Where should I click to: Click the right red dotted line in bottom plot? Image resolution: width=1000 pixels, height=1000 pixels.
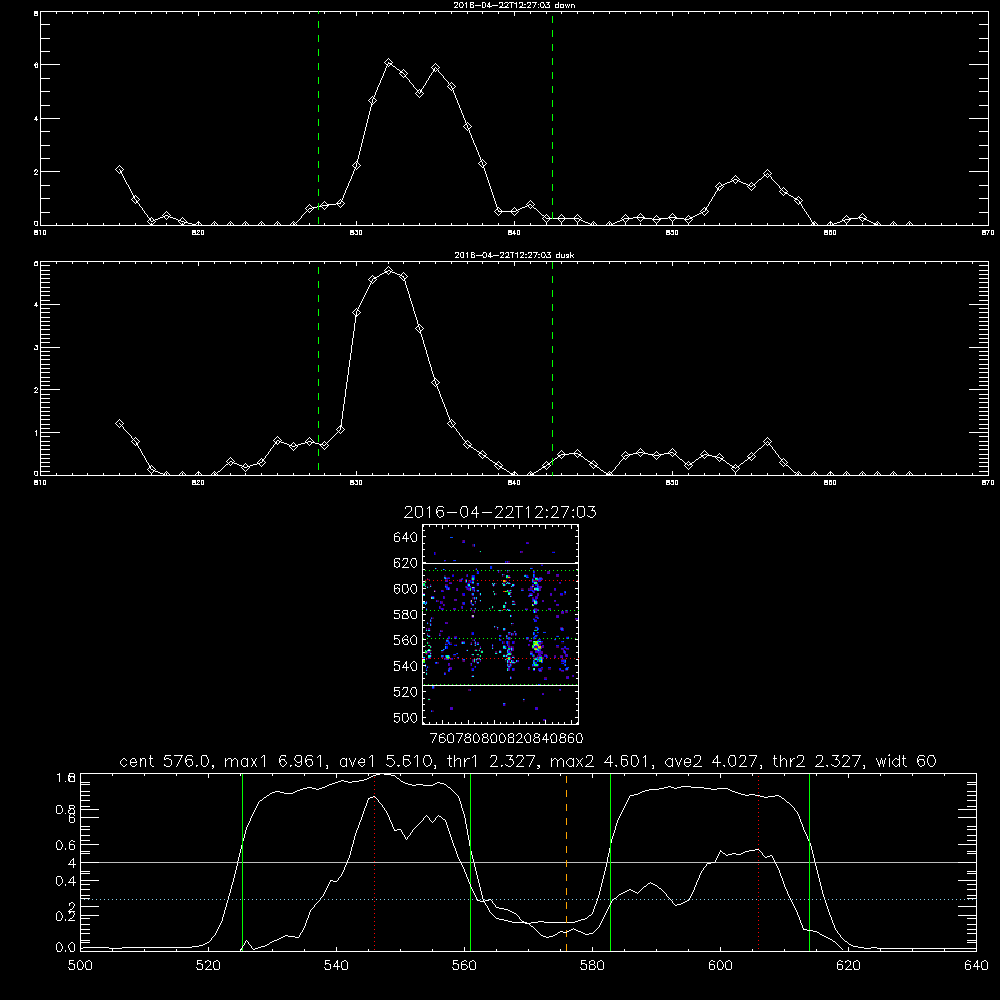coord(758,861)
